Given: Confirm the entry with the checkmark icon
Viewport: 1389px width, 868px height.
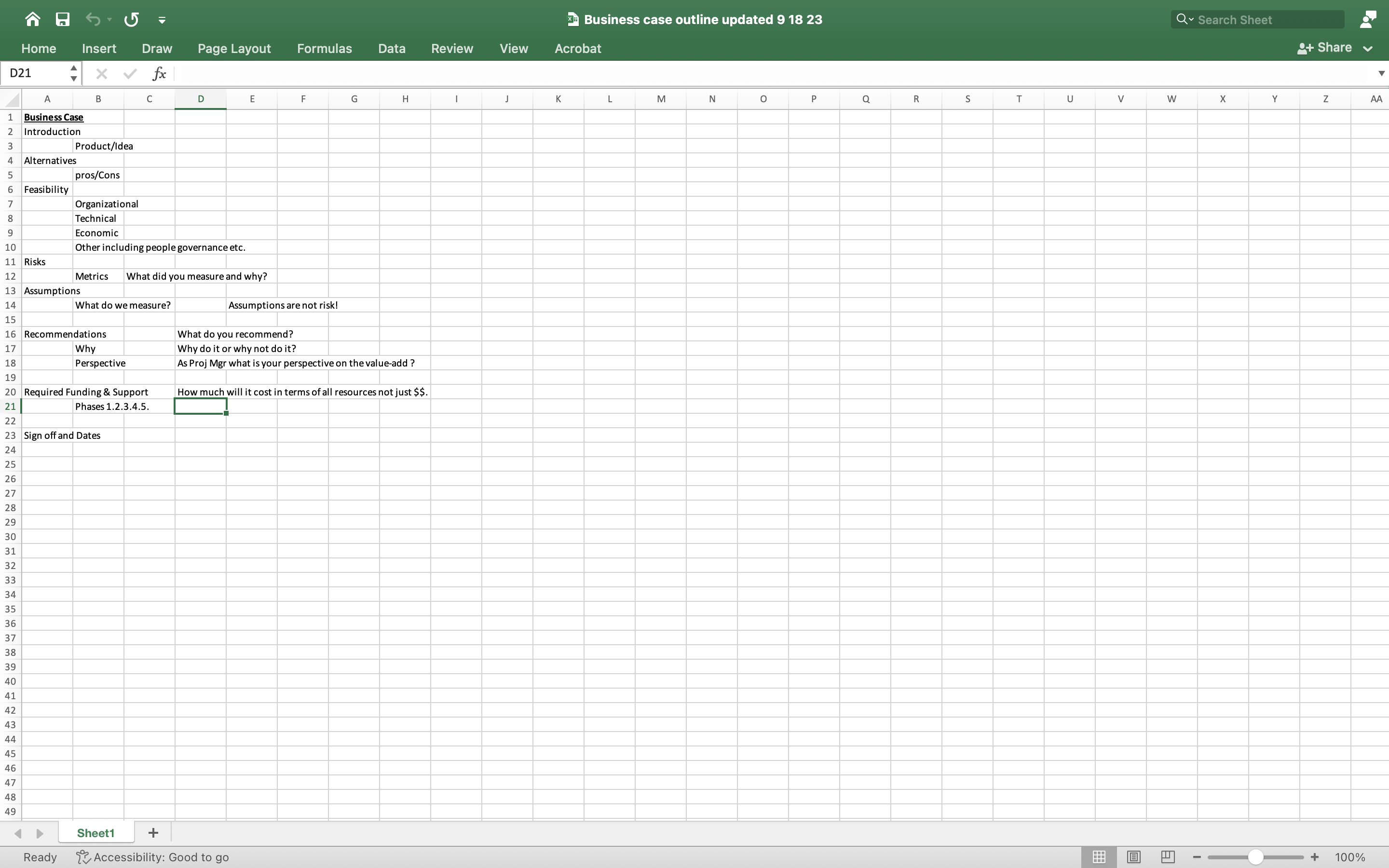Looking at the screenshot, I should (129, 73).
